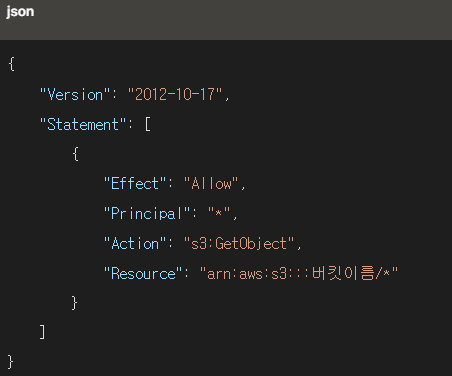Click the "Resource" key
Image resolution: width=452 pixels, height=376 pixels.
coord(143,273)
